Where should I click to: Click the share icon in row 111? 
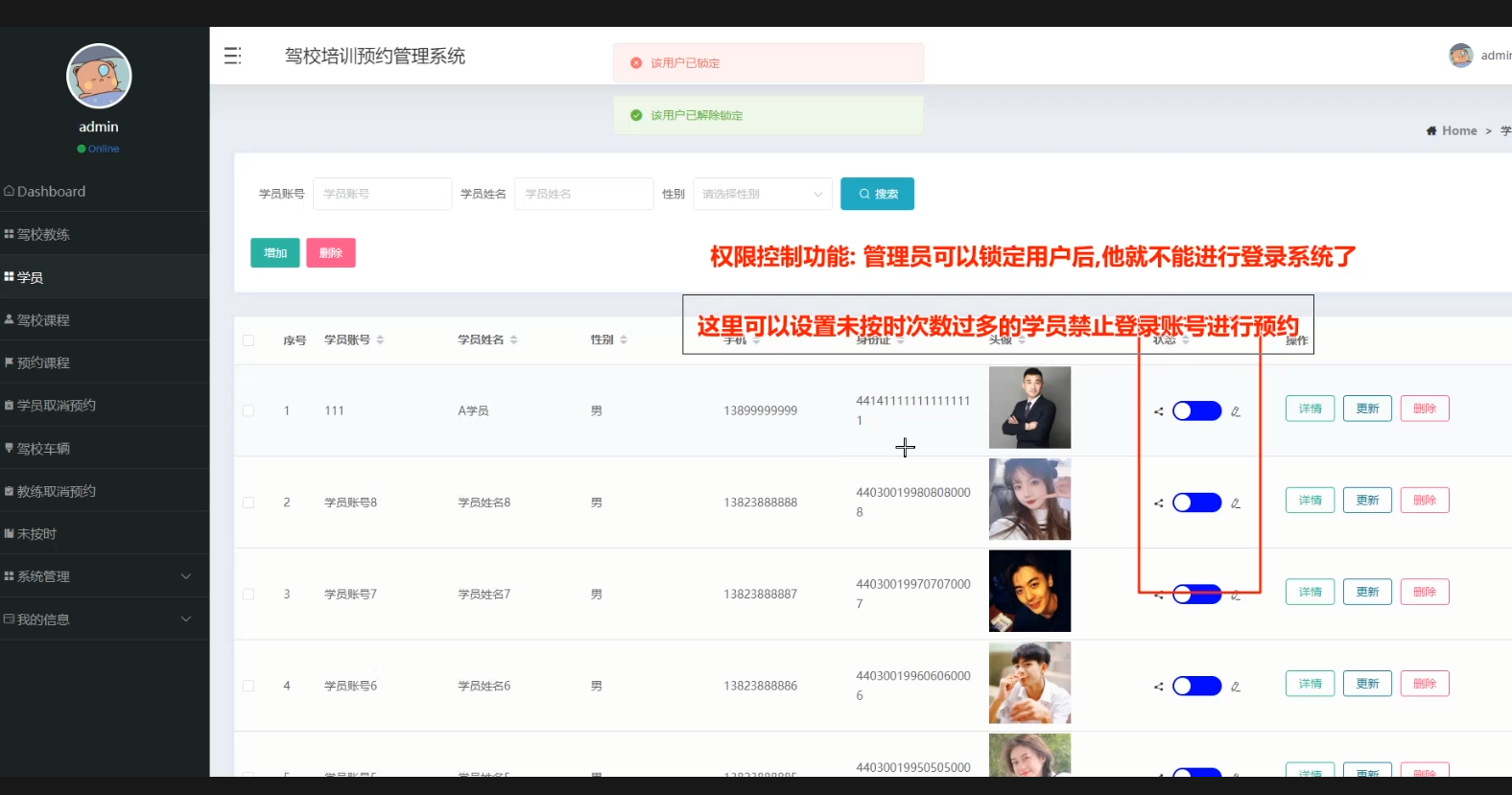point(1158,411)
